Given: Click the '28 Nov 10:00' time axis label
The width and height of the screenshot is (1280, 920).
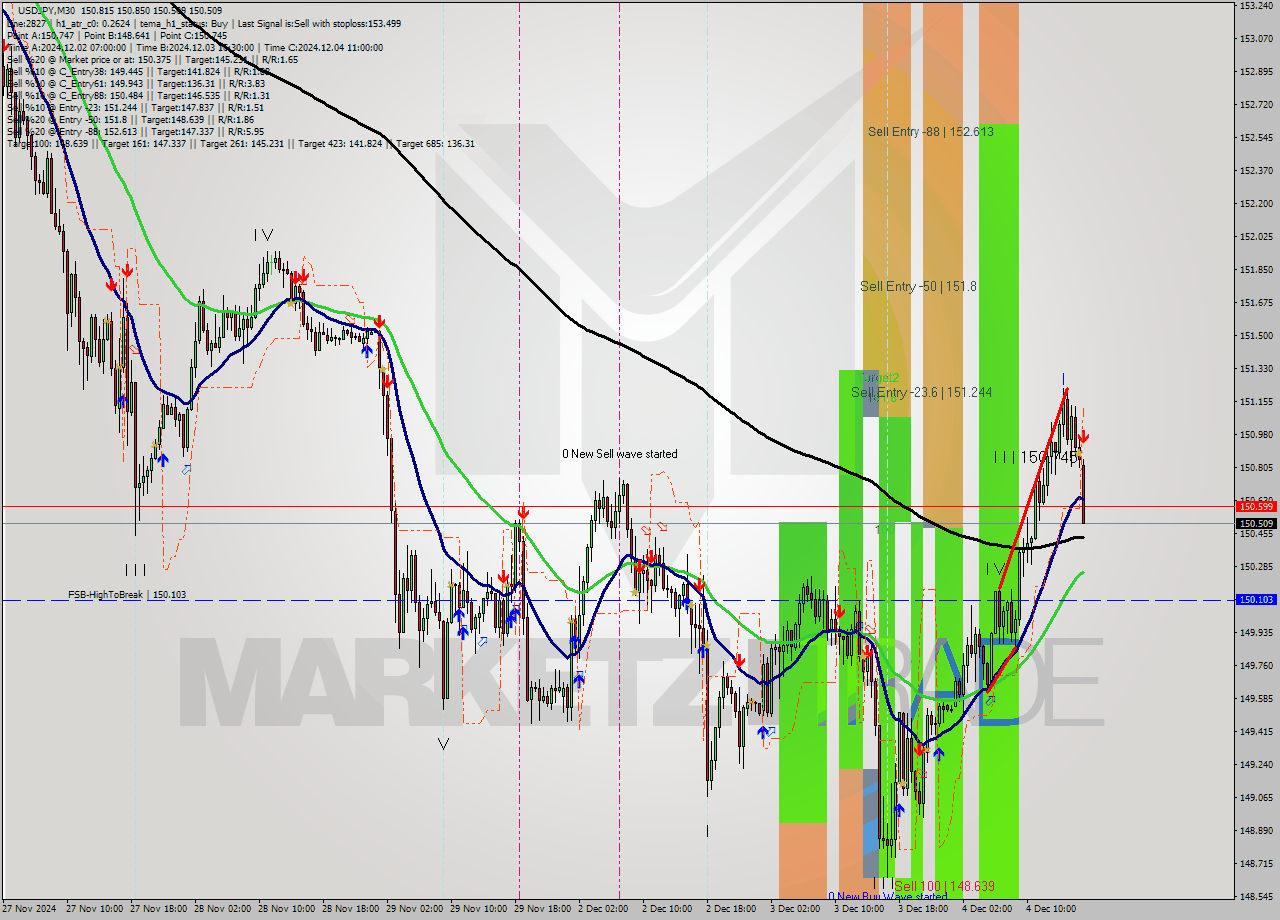Looking at the screenshot, I should [x=286, y=909].
